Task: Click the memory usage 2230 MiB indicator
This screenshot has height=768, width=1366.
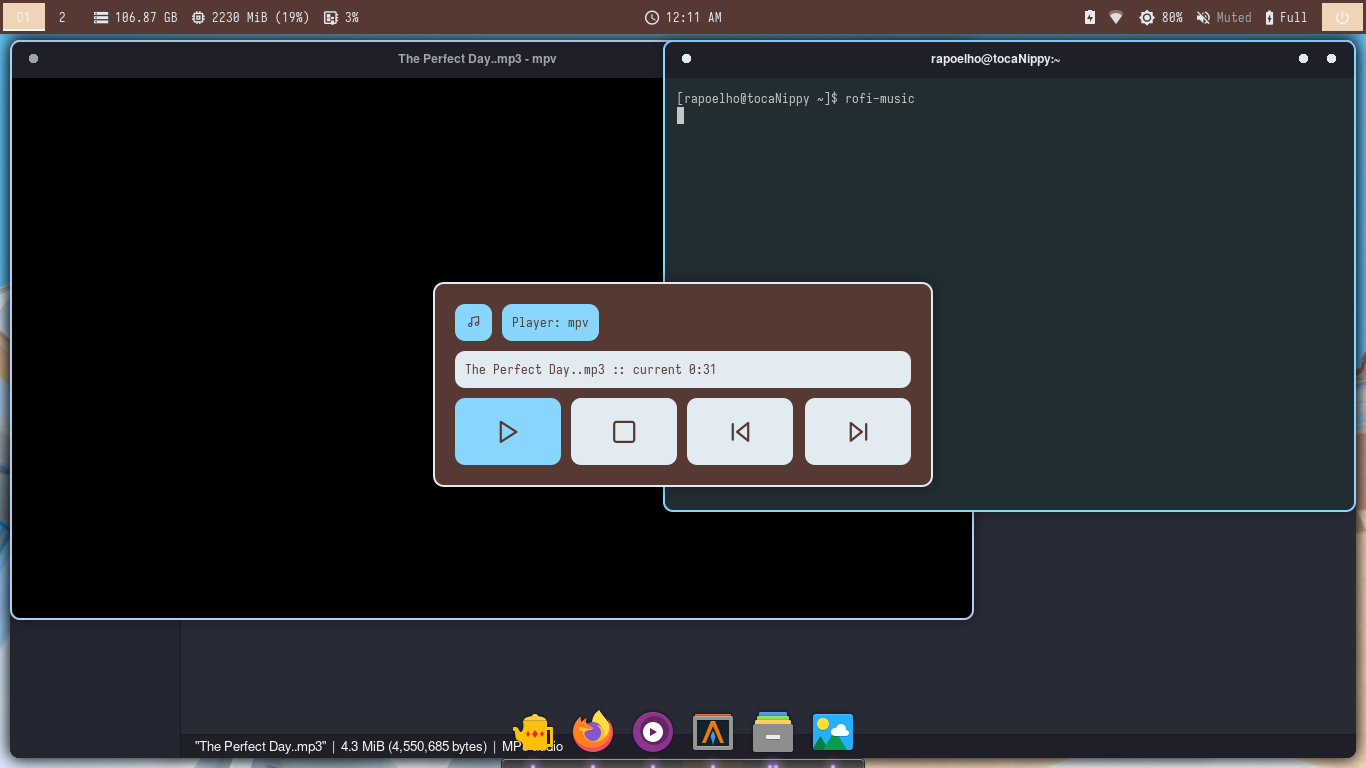Action: 250,17
